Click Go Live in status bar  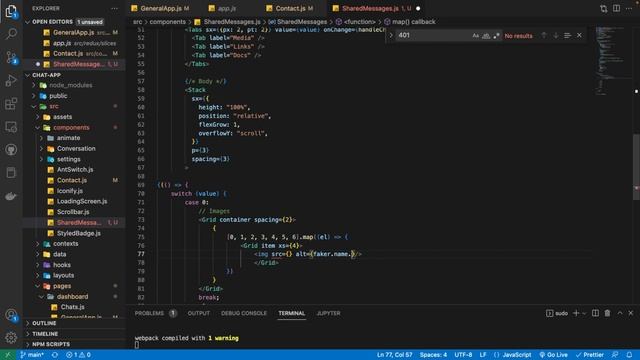tap(553, 355)
